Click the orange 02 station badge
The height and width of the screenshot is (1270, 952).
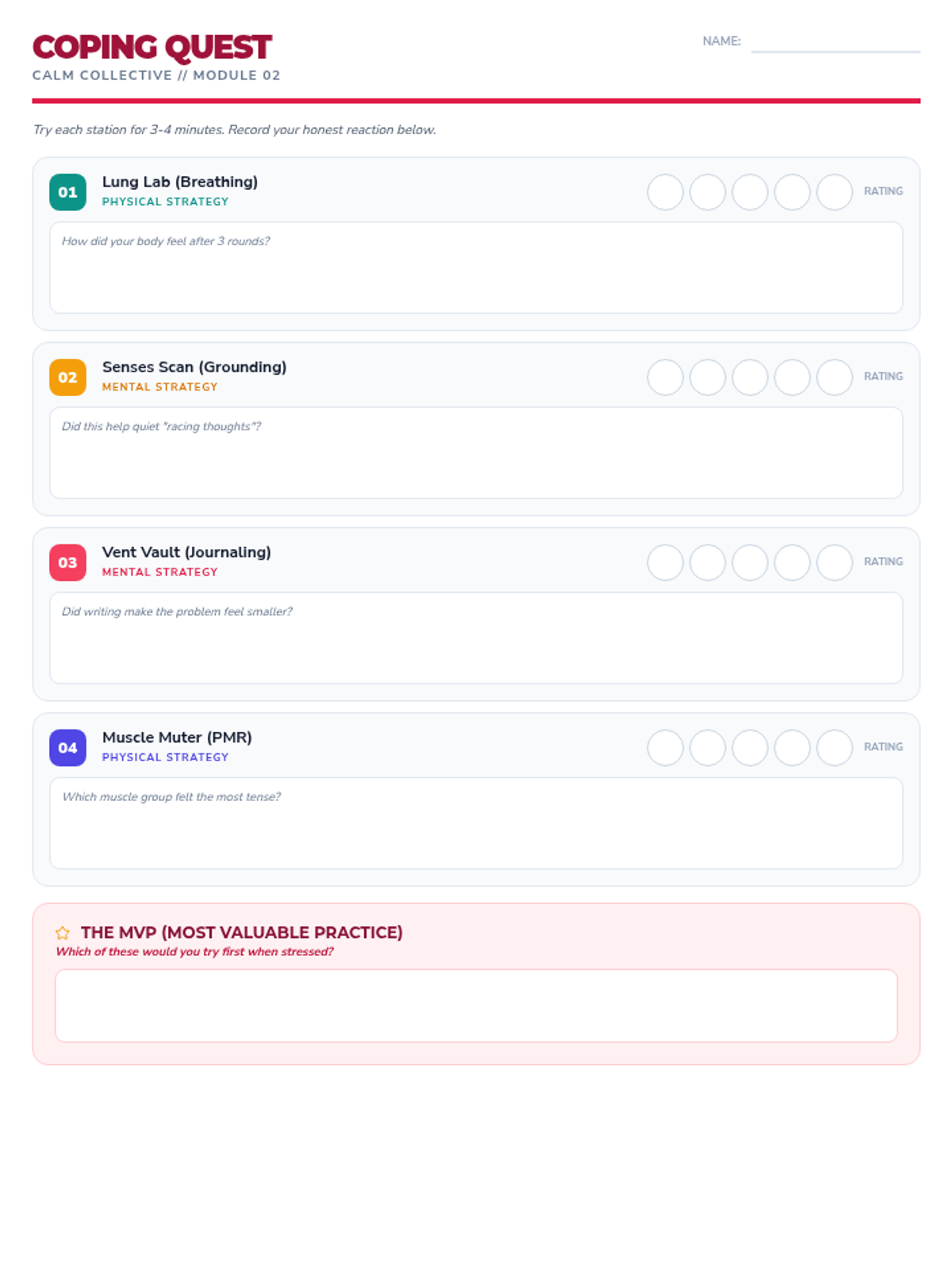(x=67, y=377)
